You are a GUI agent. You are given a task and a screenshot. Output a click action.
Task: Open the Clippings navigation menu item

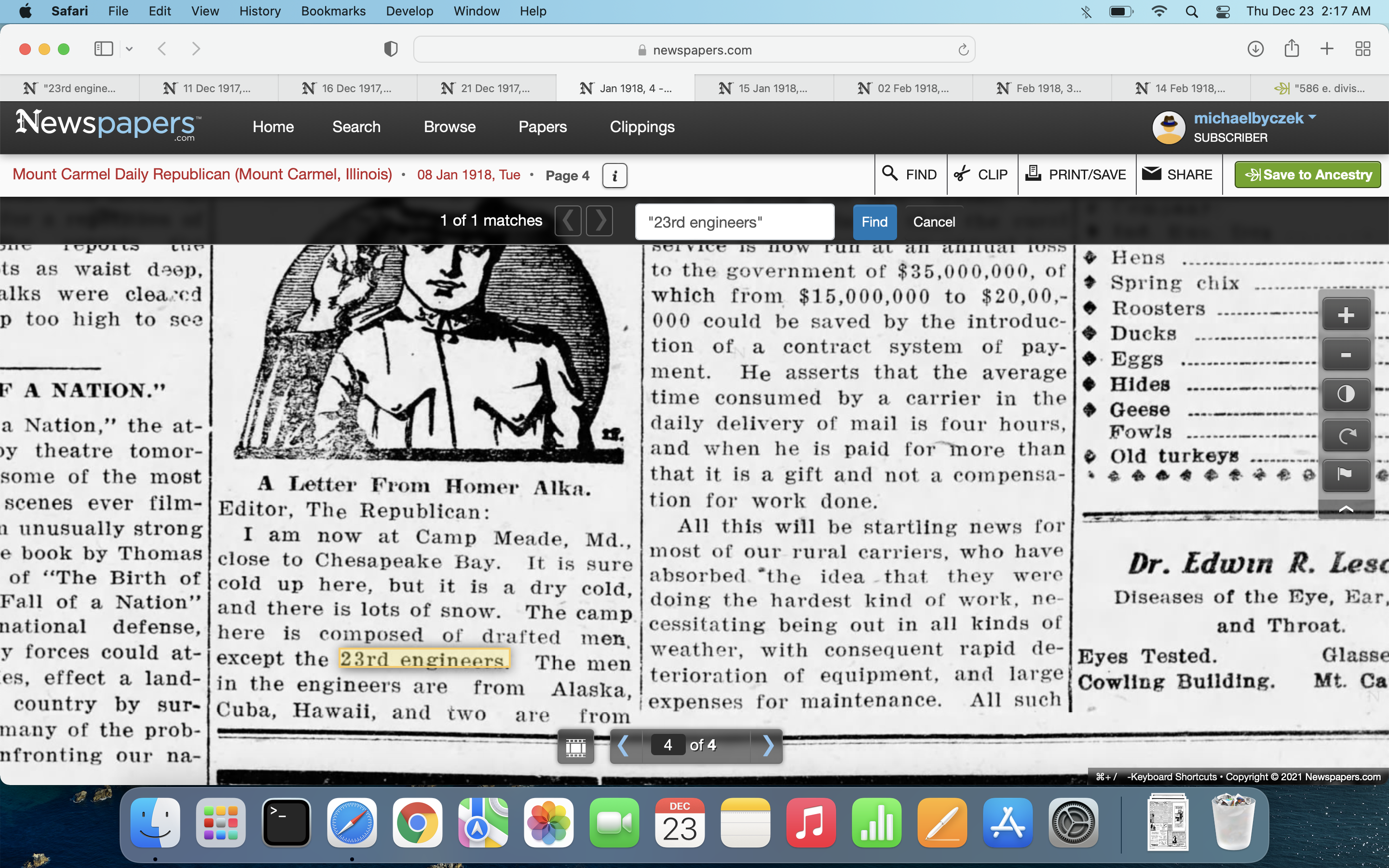(642, 127)
